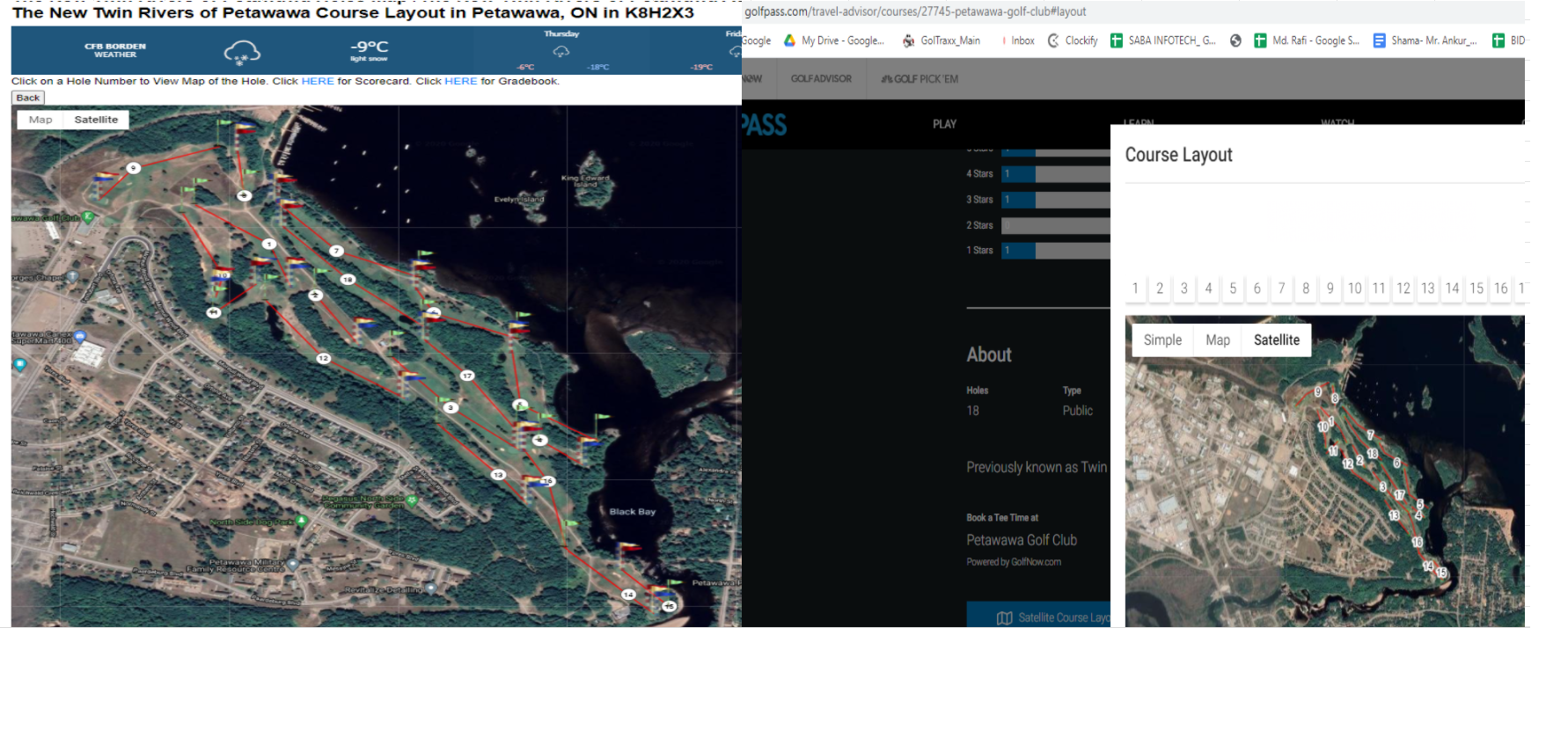The height and width of the screenshot is (752, 1568).
Task: Select hole 9 marker on Twin Rivers map
Action: click(x=134, y=168)
